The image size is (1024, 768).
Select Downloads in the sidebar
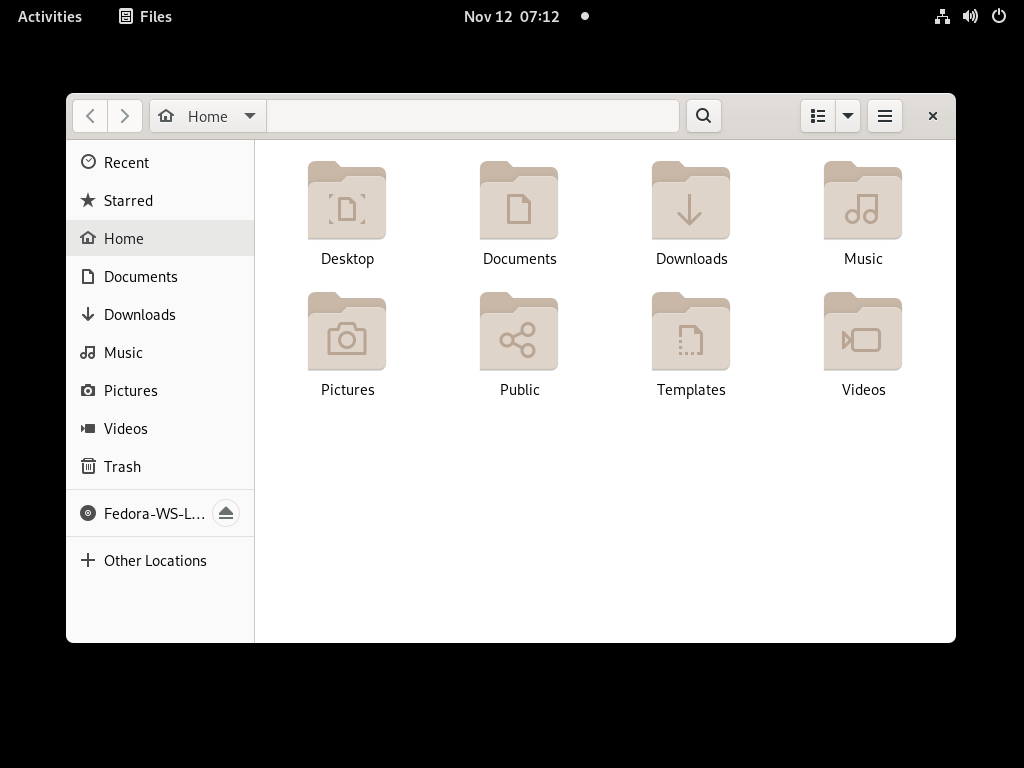coord(160,314)
